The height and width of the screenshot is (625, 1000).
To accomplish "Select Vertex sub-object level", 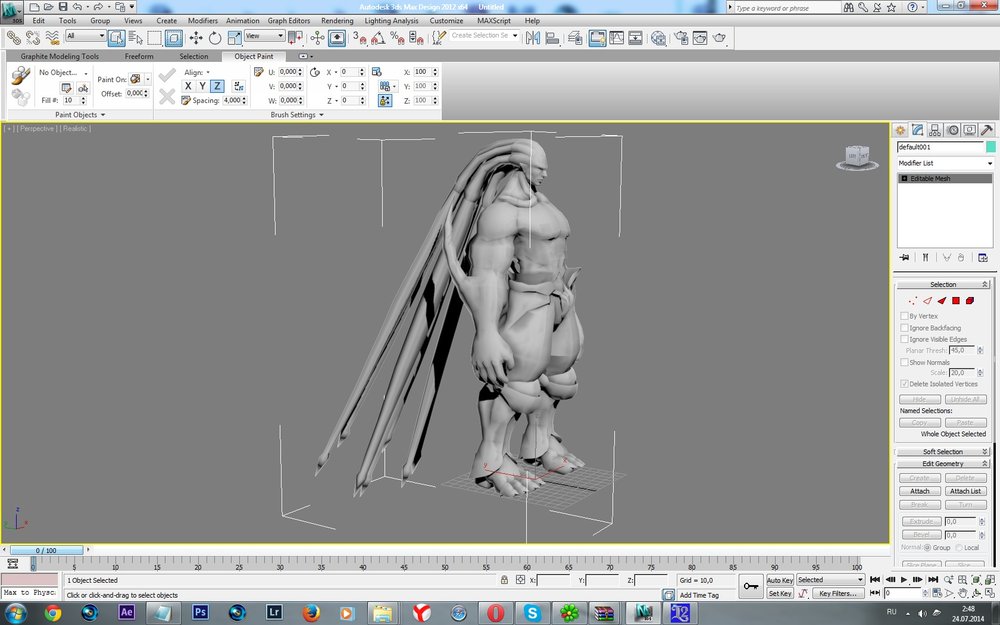I will (912, 300).
